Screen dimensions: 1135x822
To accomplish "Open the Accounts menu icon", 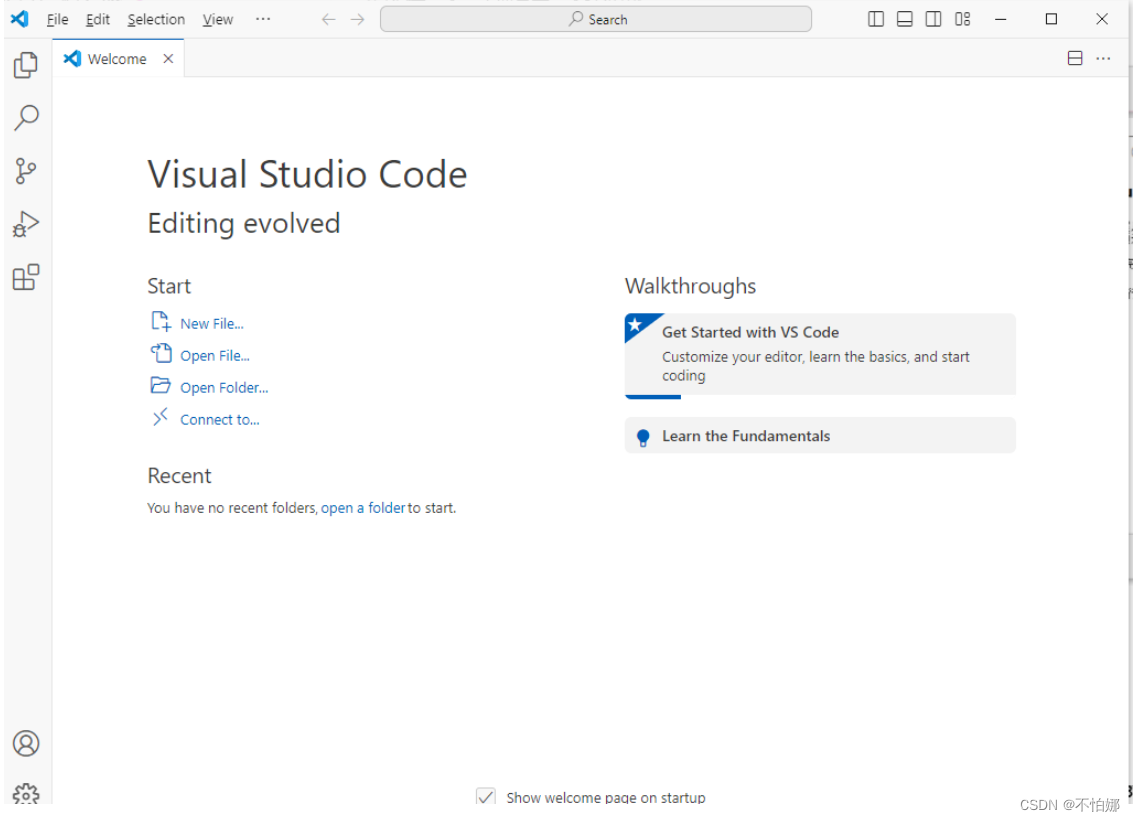I will (x=26, y=743).
